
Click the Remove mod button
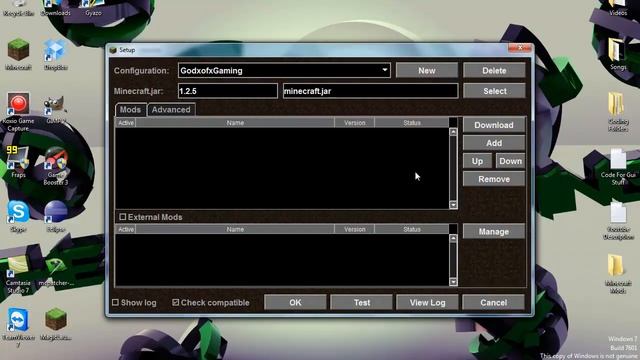(494, 179)
